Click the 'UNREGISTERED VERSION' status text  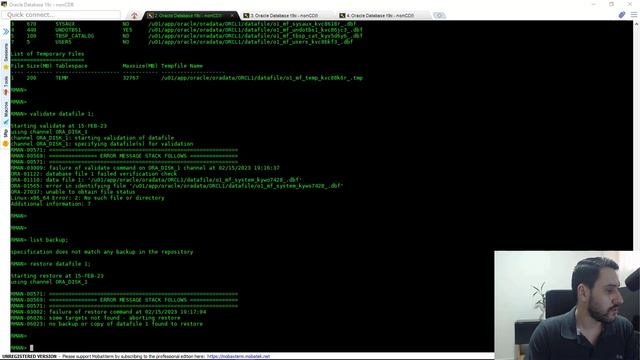click(29, 356)
